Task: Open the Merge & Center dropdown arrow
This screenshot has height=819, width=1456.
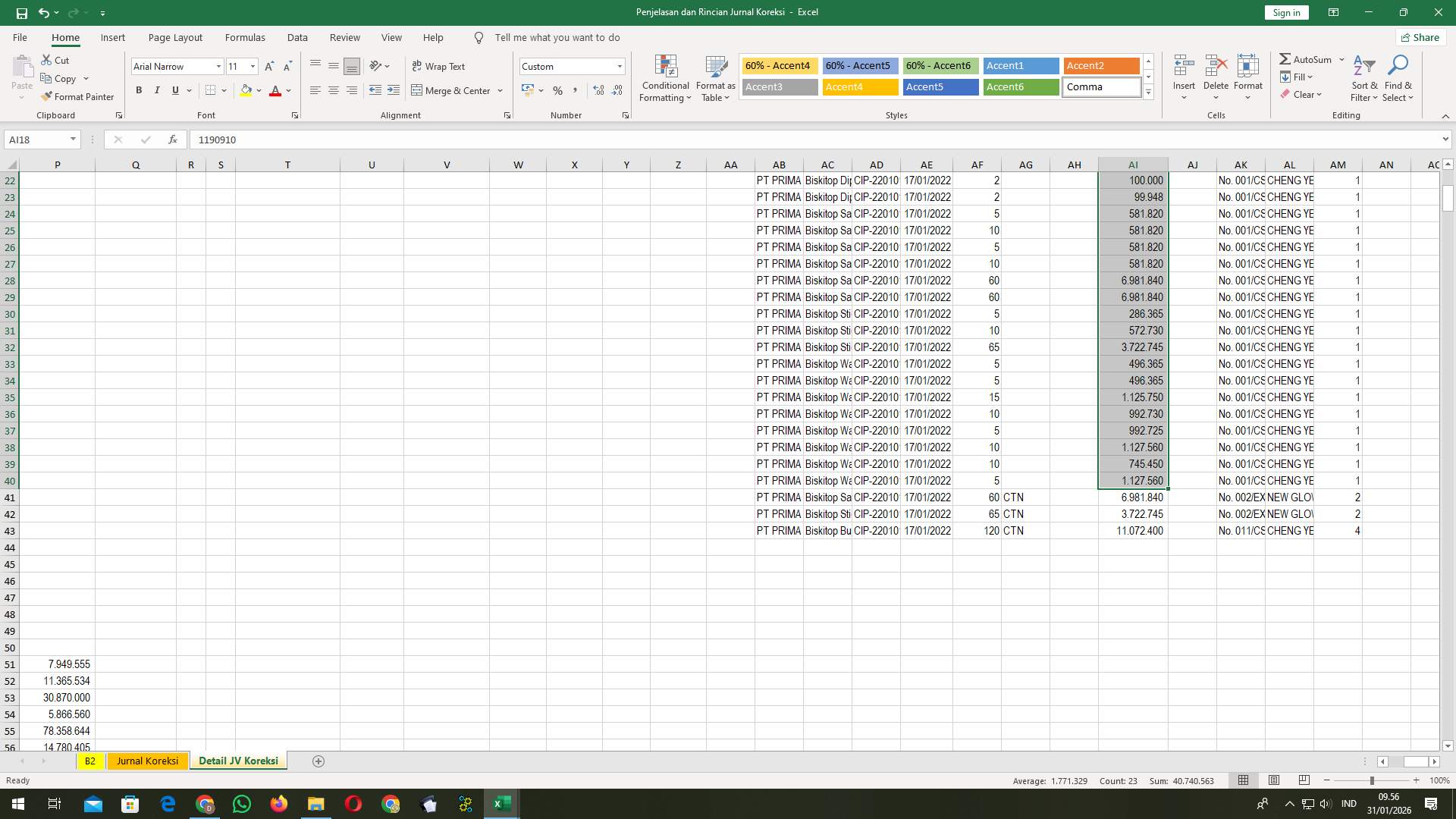Action: click(500, 90)
